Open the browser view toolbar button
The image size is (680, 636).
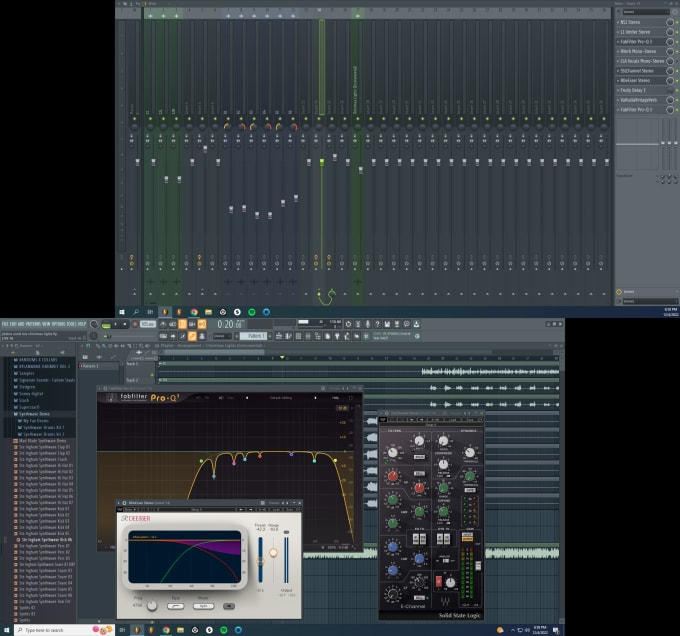(x=318, y=336)
